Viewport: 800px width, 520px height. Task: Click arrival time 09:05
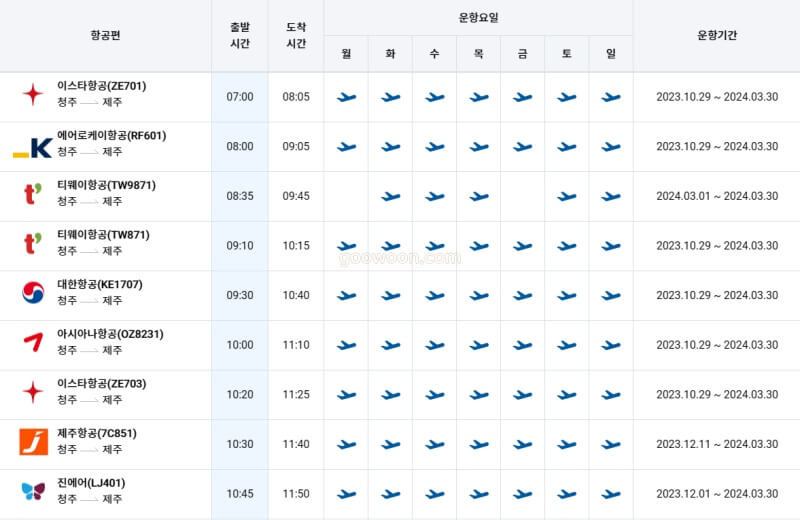(296, 146)
